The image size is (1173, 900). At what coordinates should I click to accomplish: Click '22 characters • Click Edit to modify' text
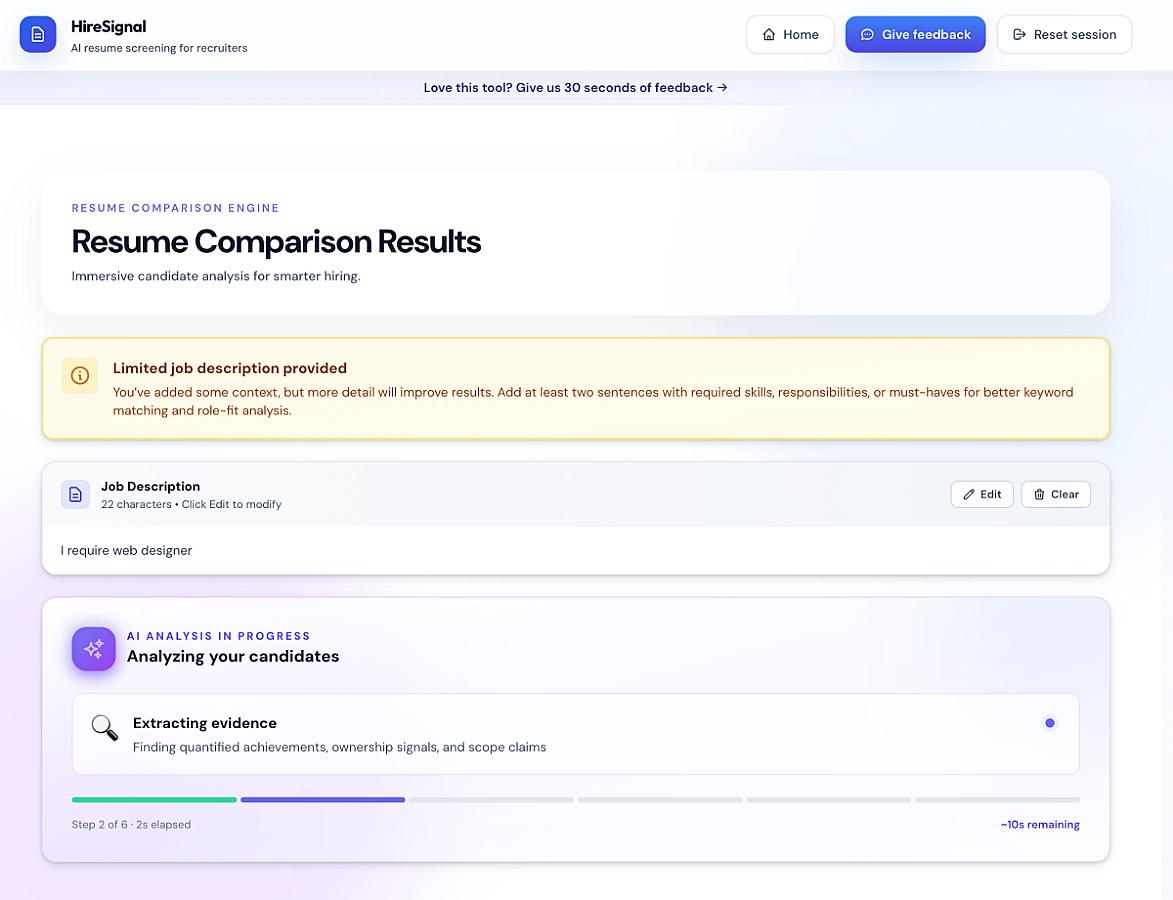(x=192, y=504)
